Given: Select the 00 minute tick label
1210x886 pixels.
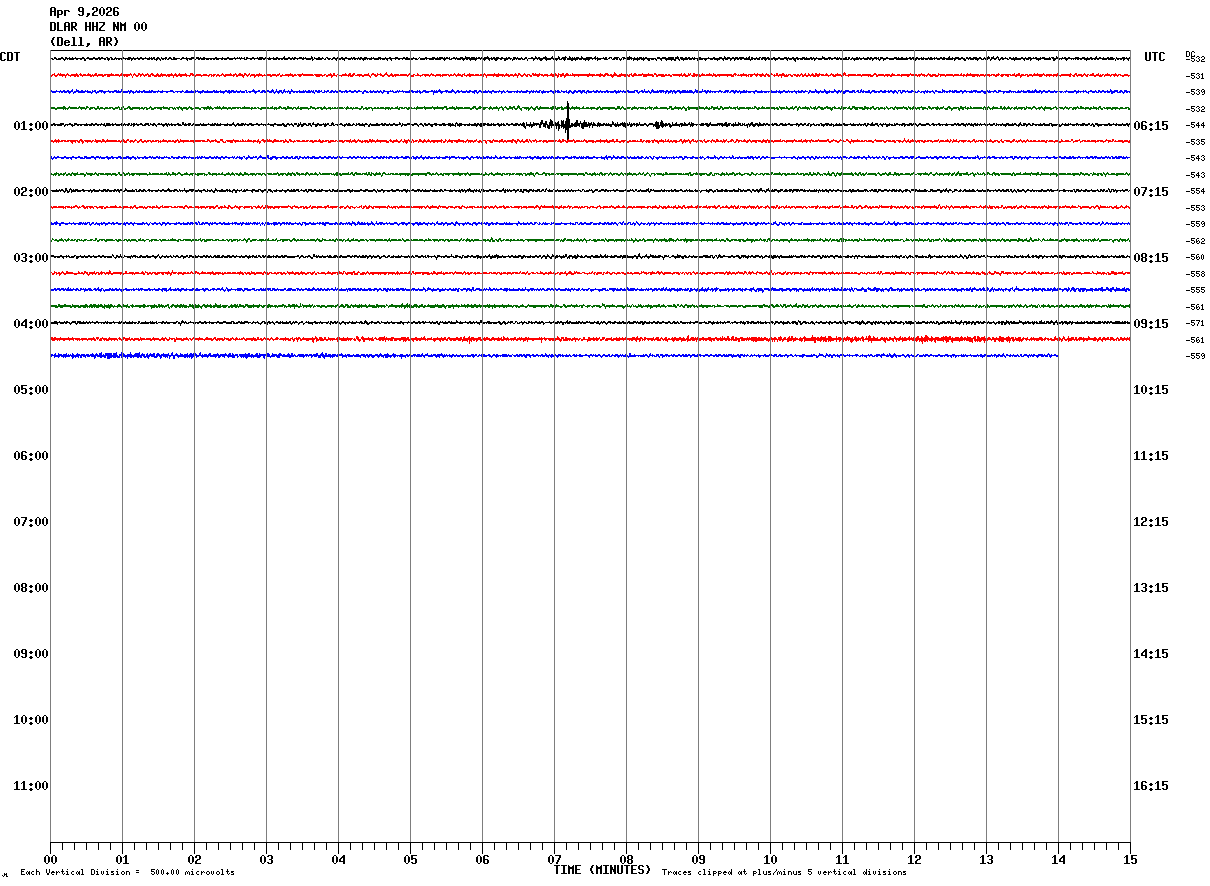Looking at the screenshot, I should [50, 859].
